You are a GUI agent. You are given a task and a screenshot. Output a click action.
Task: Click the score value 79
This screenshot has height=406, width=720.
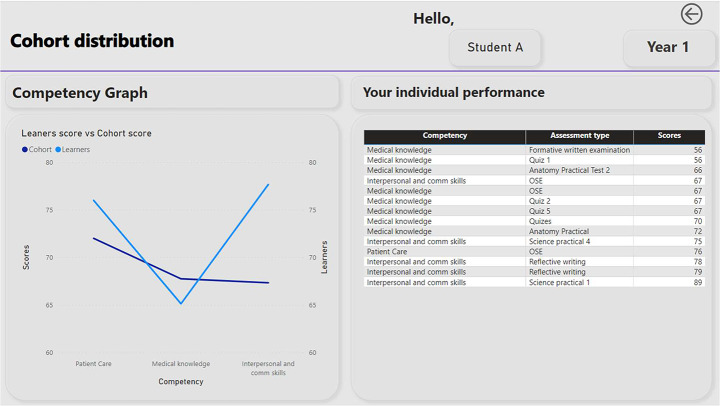[x=698, y=272]
